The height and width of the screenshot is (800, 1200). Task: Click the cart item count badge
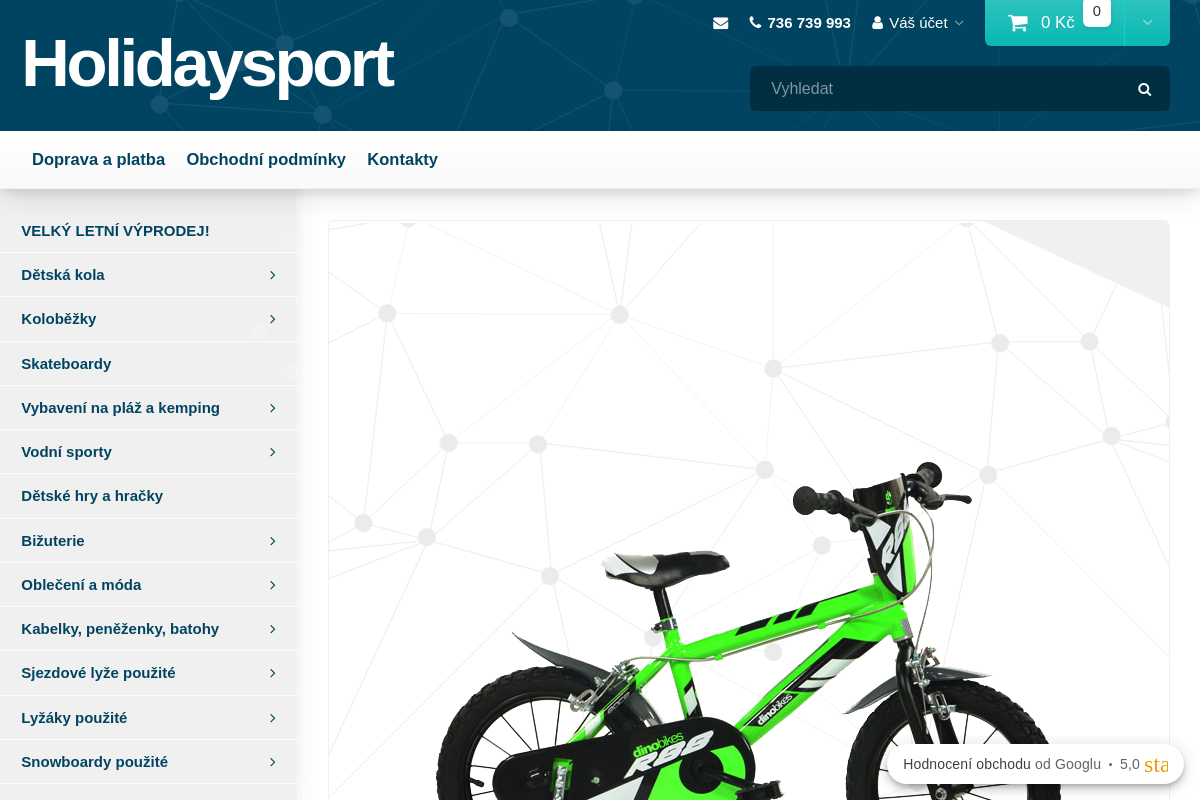point(1097,12)
